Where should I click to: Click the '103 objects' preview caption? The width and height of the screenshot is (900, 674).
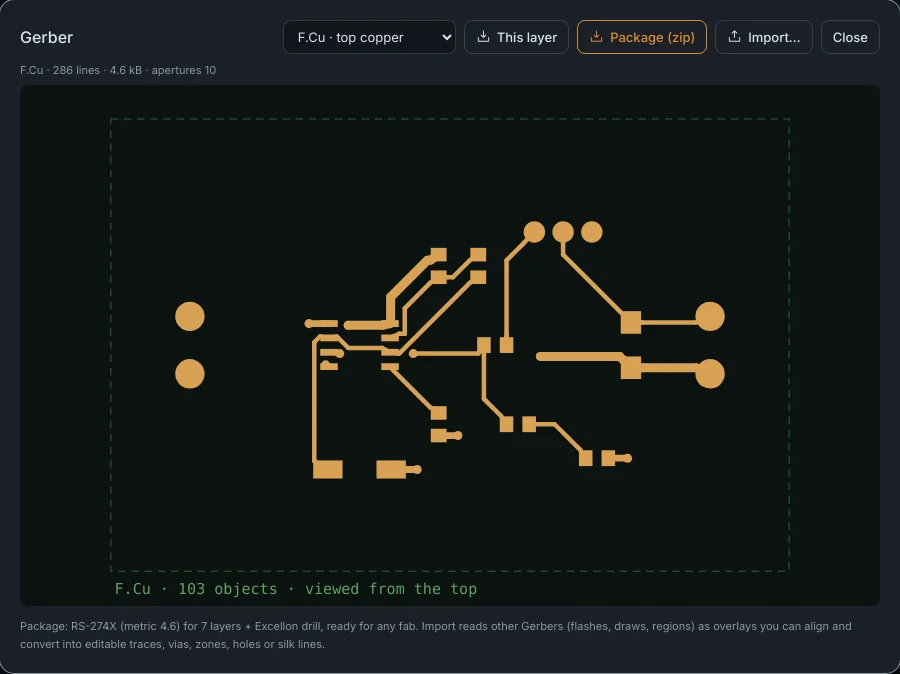coord(296,589)
